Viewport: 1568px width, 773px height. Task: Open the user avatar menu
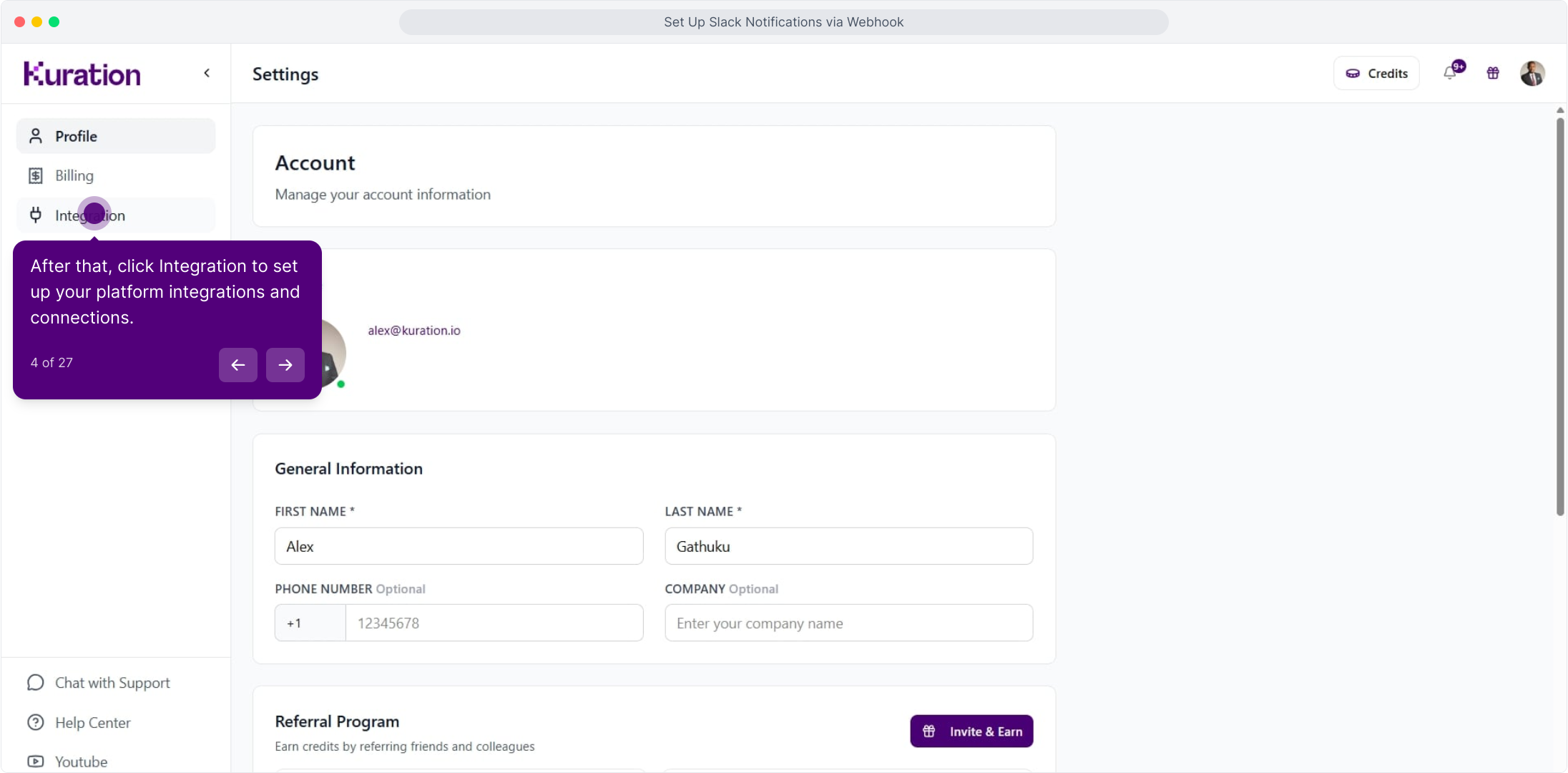pyautogui.click(x=1532, y=73)
